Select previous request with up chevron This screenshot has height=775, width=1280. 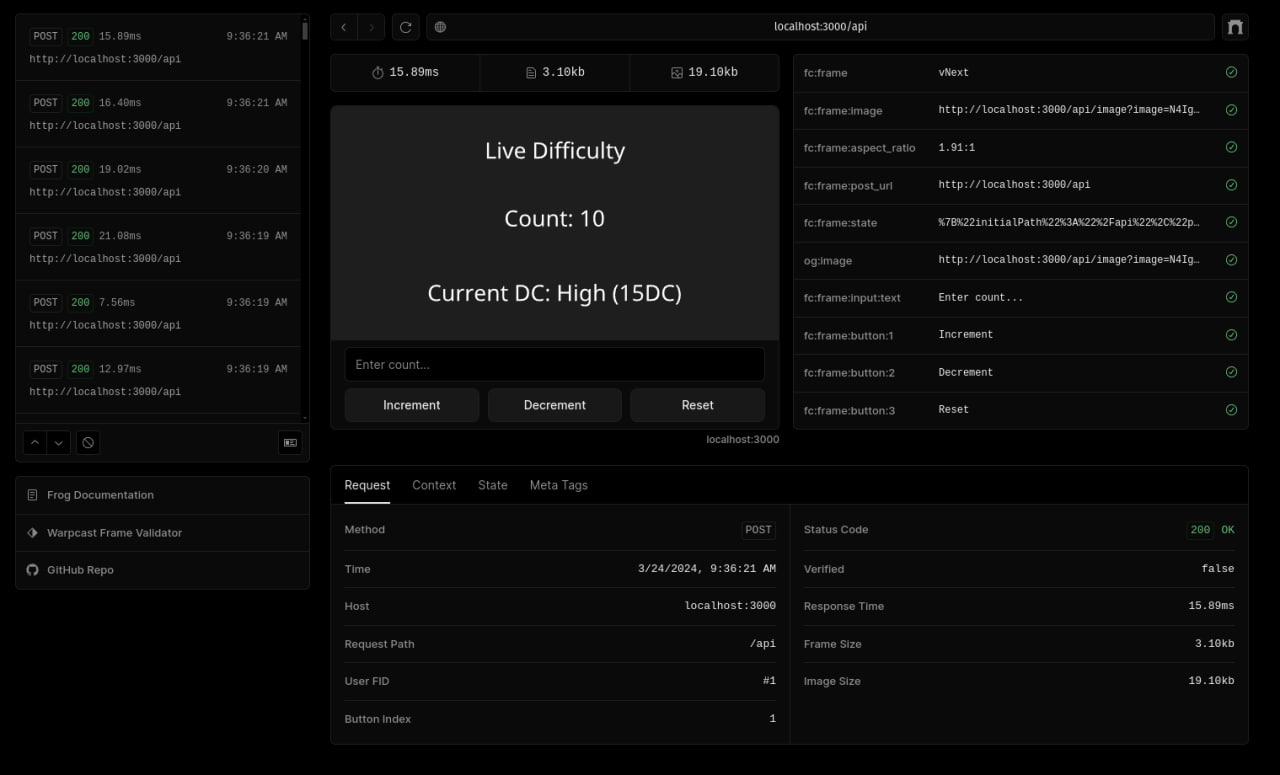click(x=35, y=442)
